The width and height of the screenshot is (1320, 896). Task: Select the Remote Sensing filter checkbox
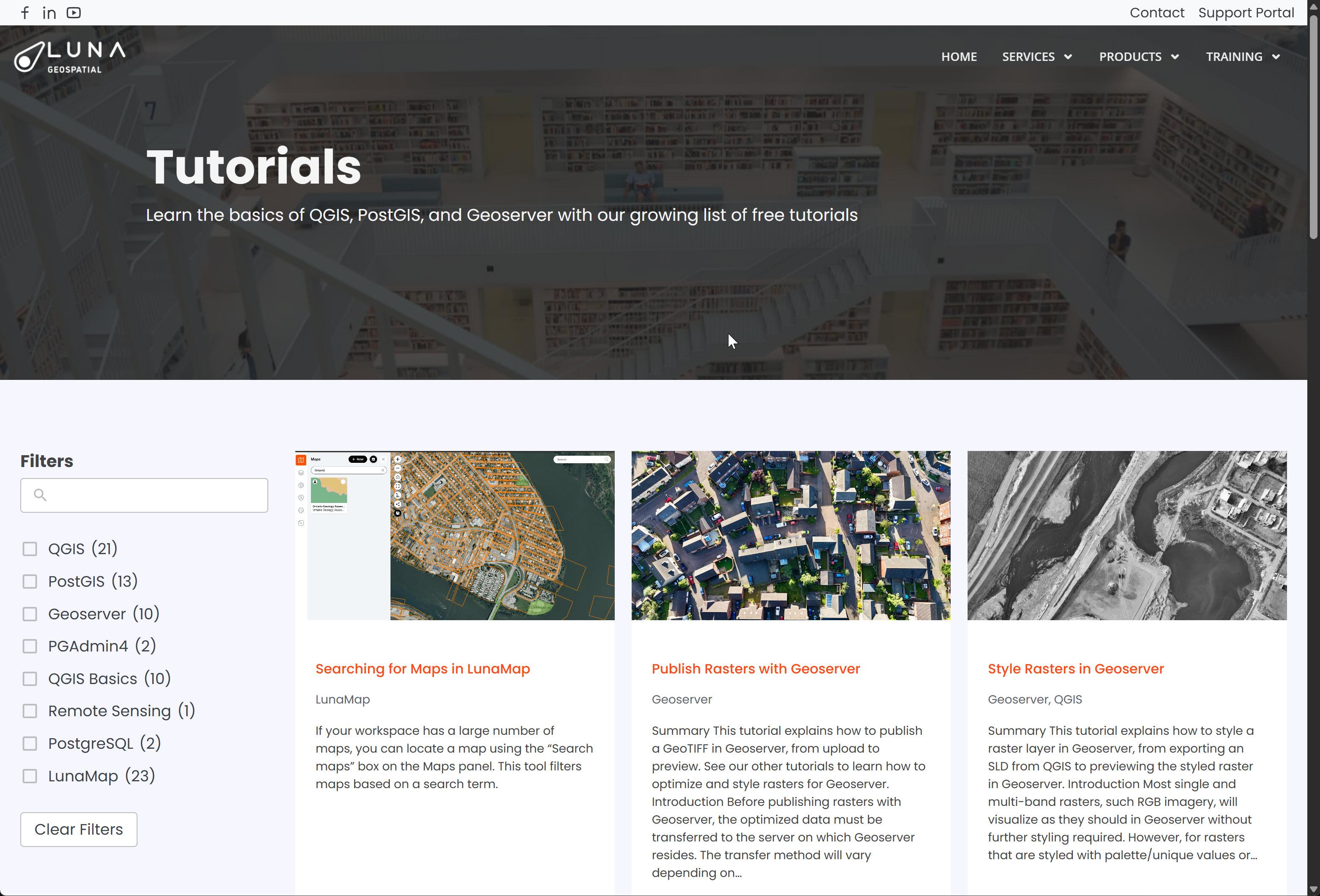click(30, 711)
